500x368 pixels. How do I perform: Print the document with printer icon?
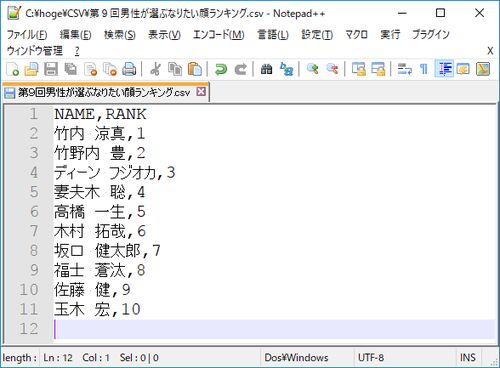[129, 69]
